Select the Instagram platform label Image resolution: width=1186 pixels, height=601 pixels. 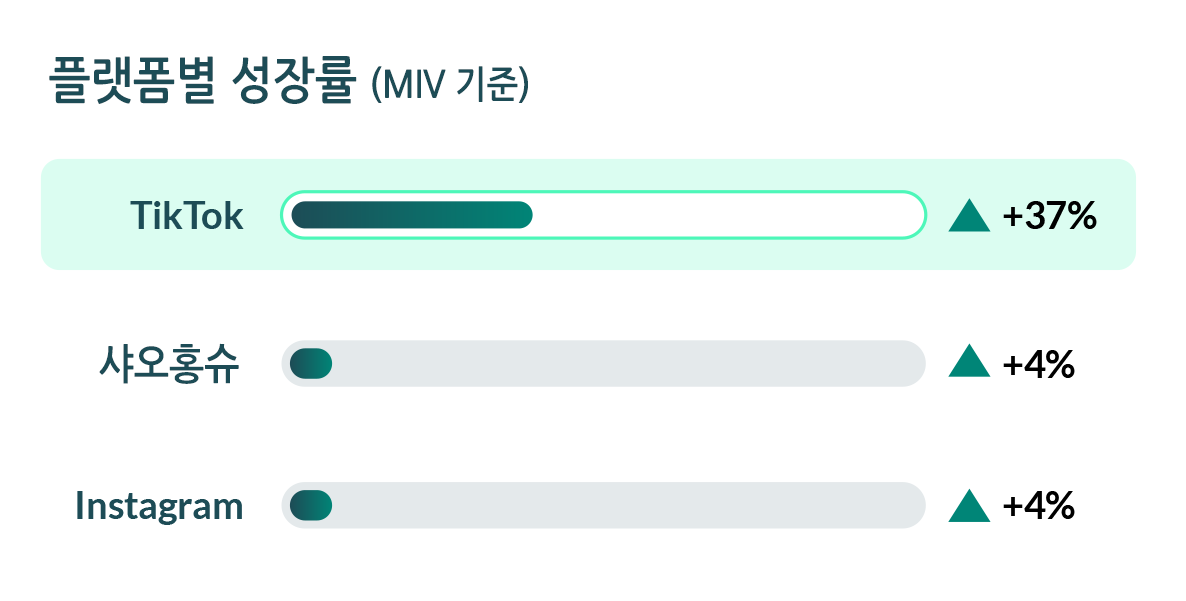tap(159, 507)
